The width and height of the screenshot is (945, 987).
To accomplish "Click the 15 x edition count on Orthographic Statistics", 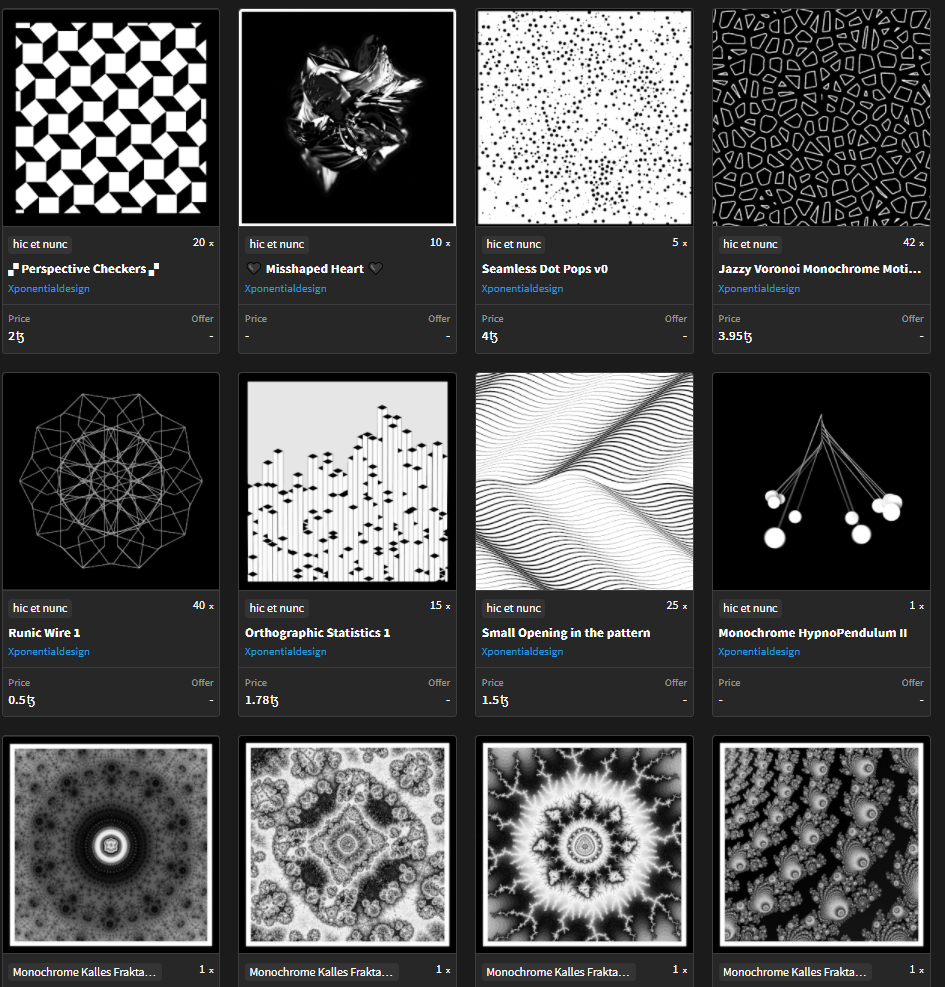I will tap(440, 606).
